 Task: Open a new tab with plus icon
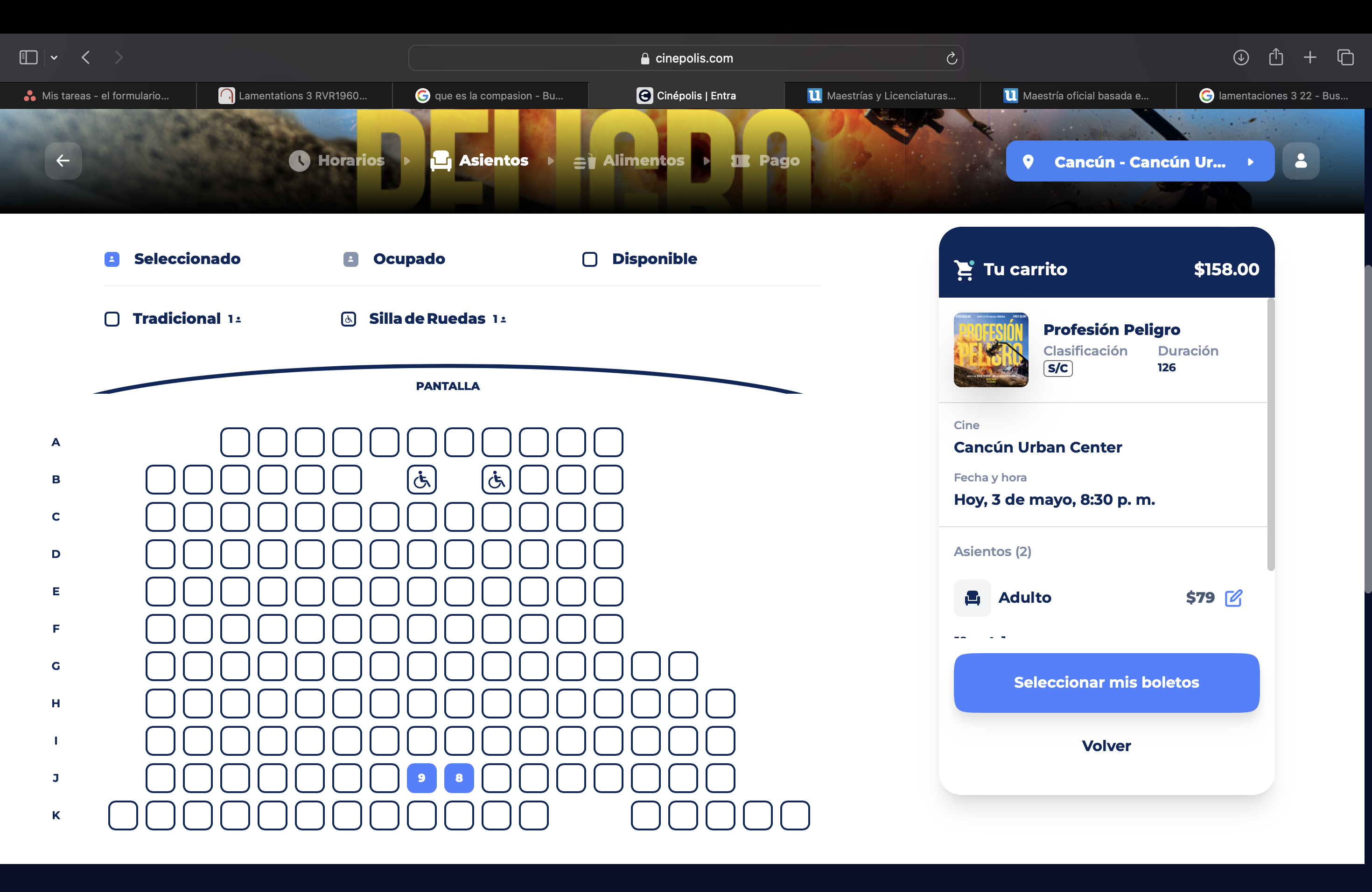coord(1310,58)
